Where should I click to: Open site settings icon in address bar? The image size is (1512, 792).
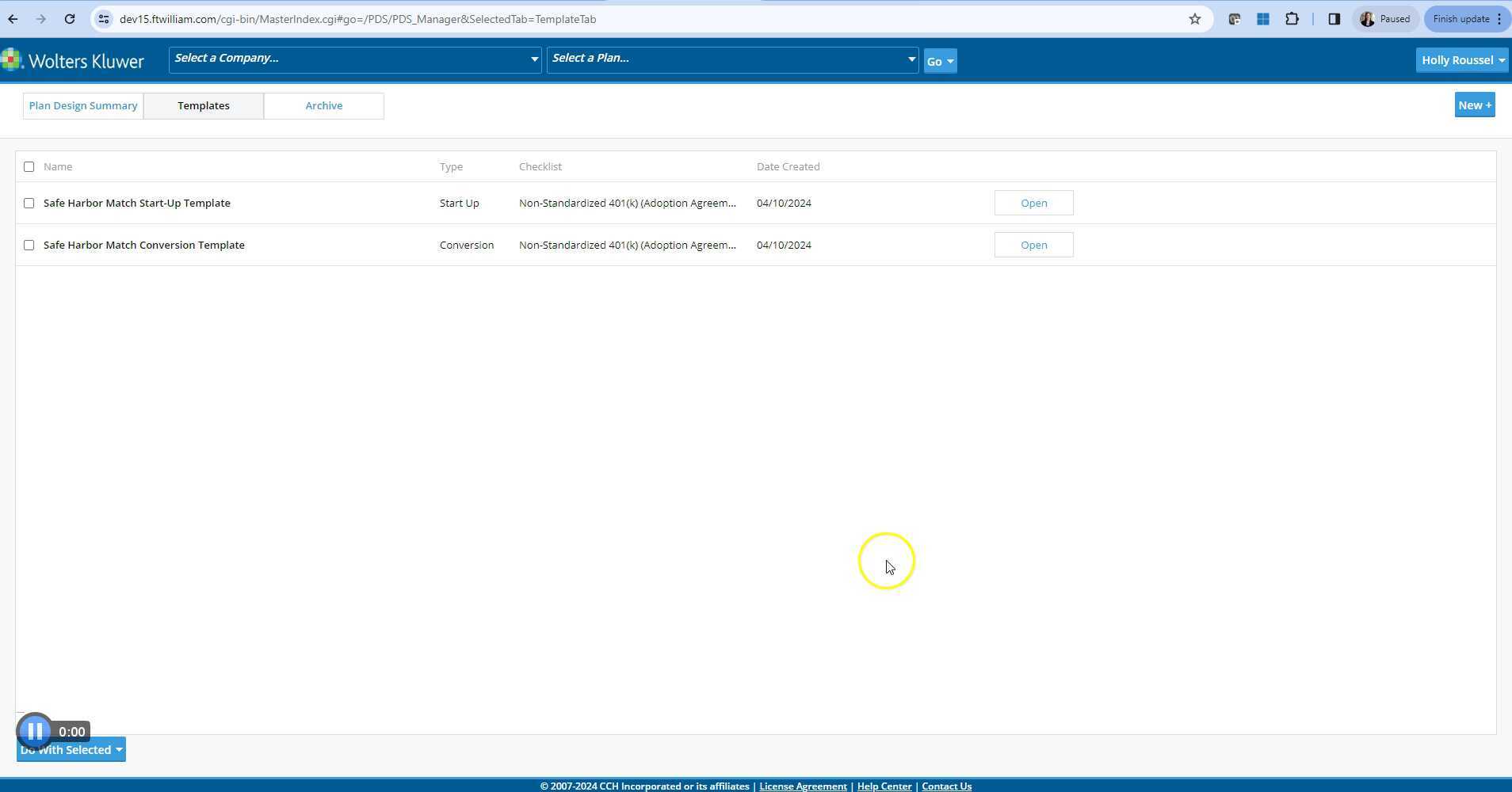[x=104, y=18]
